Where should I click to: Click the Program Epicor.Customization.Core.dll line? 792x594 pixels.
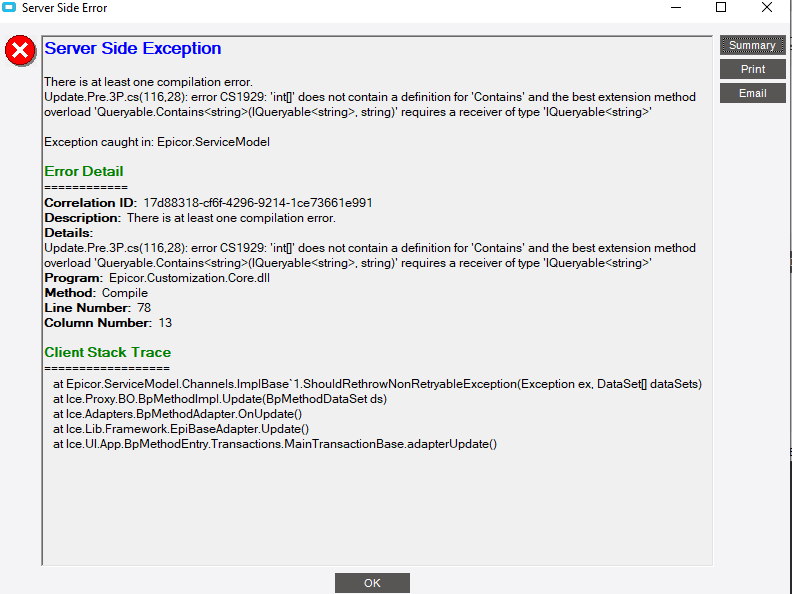[x=157, y=278]
